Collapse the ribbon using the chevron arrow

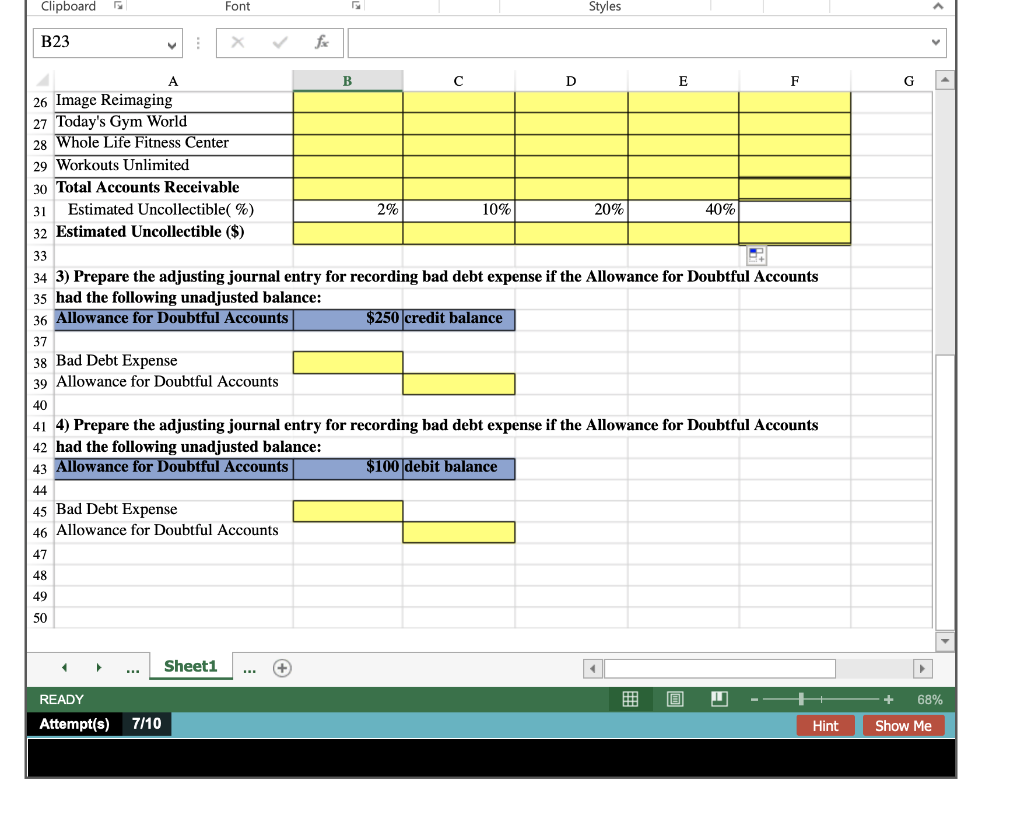tap(938, 6)
